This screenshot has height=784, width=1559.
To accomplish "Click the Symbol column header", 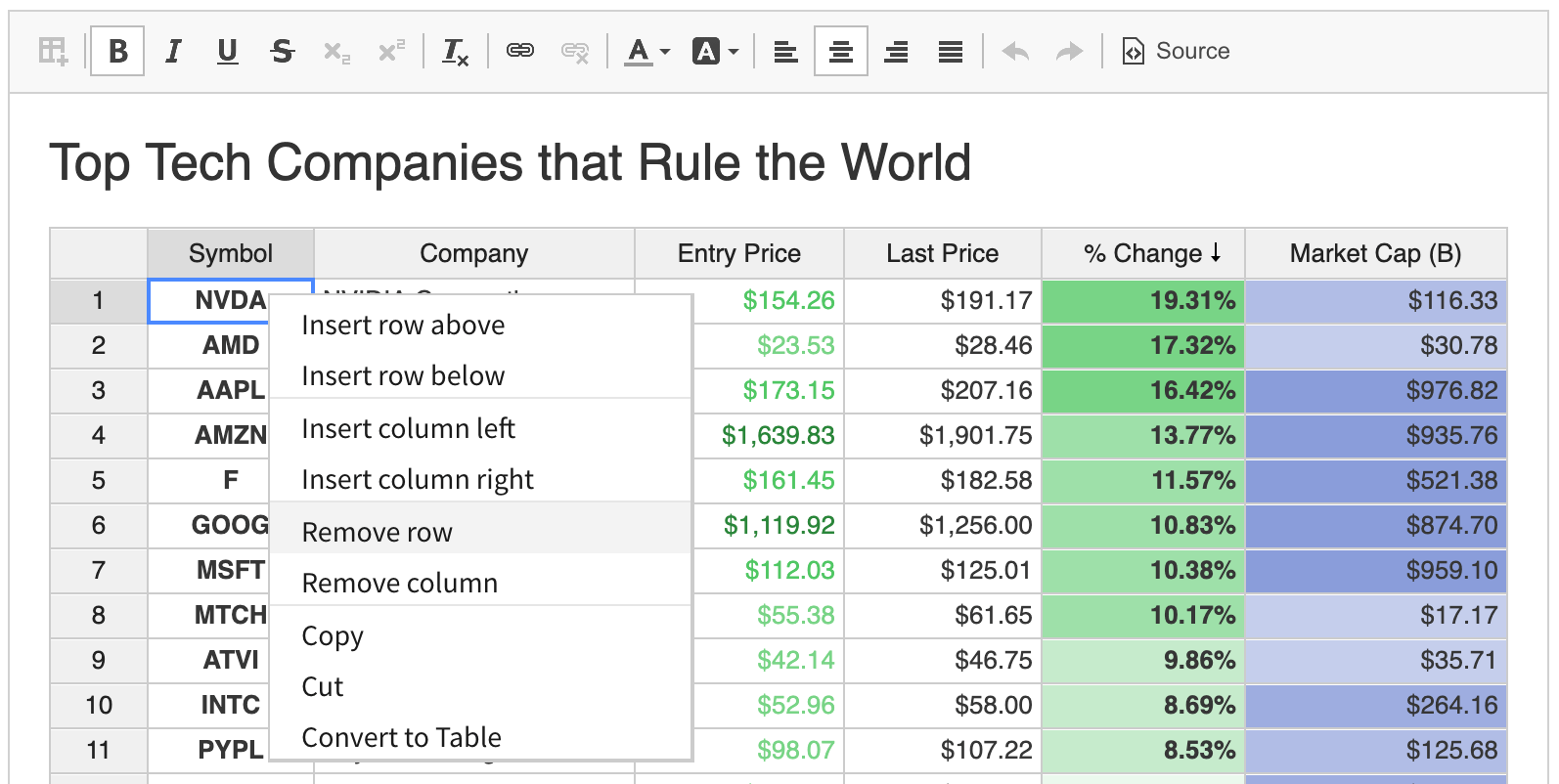I will [x=231, y=253].
